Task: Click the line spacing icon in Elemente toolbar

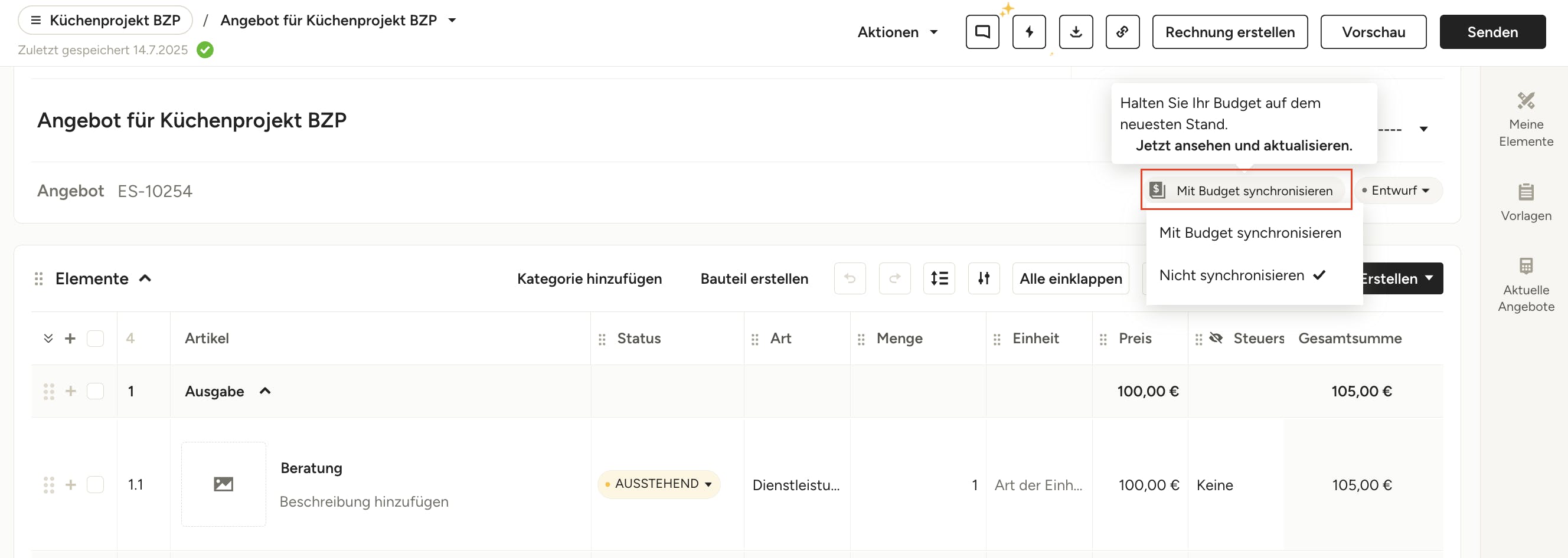Action: pos(939,278)
